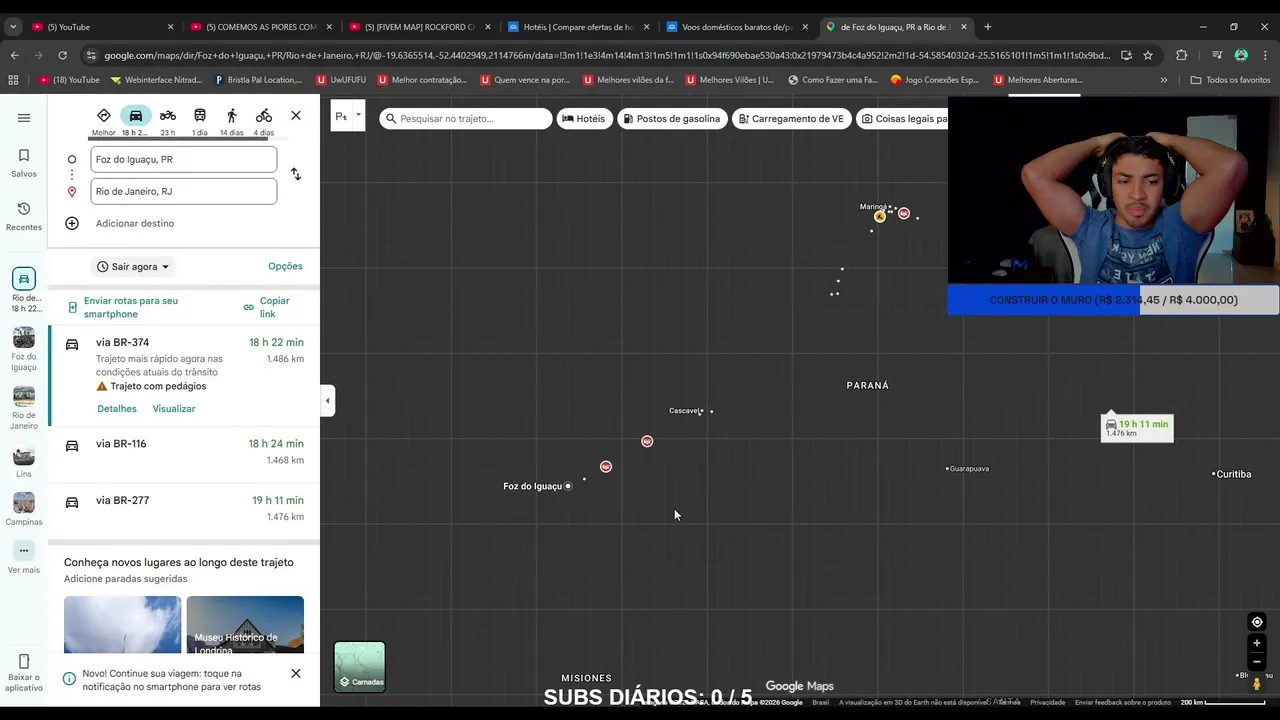This screenshot has height=720, width=1280.
Task: Click the 19 h 11 min route label on map
Action: (1137, 428)
